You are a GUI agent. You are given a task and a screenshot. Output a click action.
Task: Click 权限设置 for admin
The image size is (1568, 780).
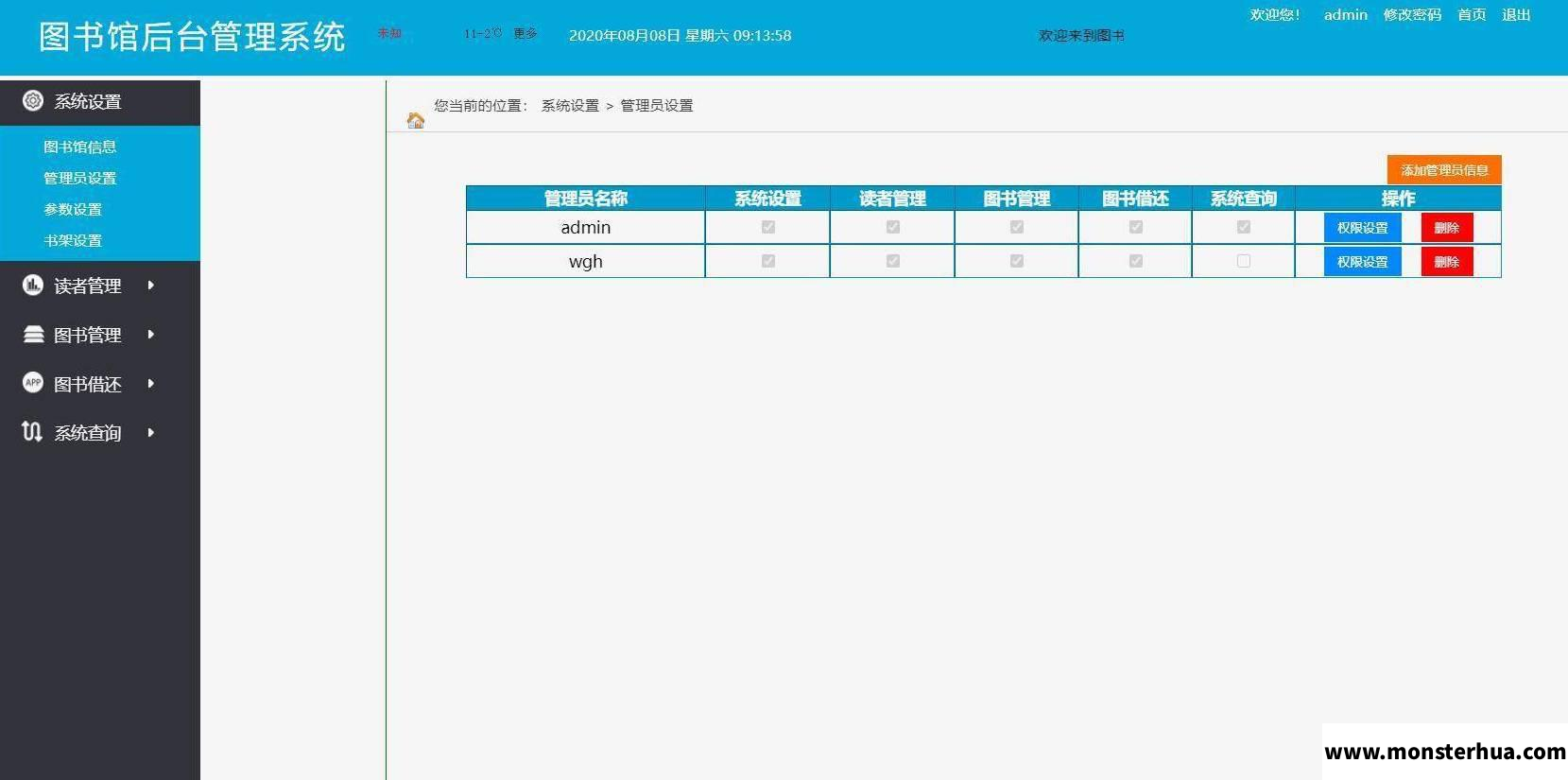tap(1363, 228)
